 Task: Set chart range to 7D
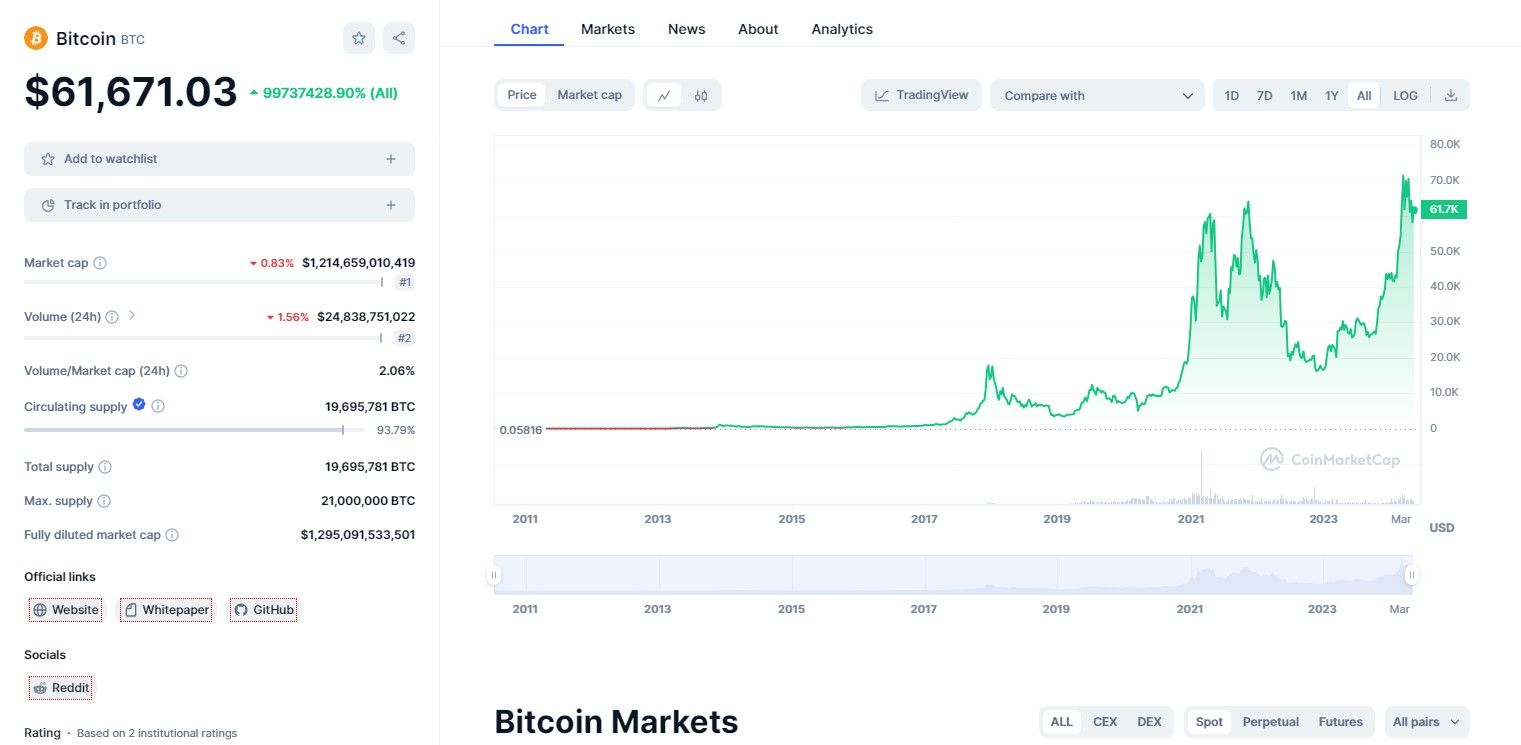[x=1264, y=95]
